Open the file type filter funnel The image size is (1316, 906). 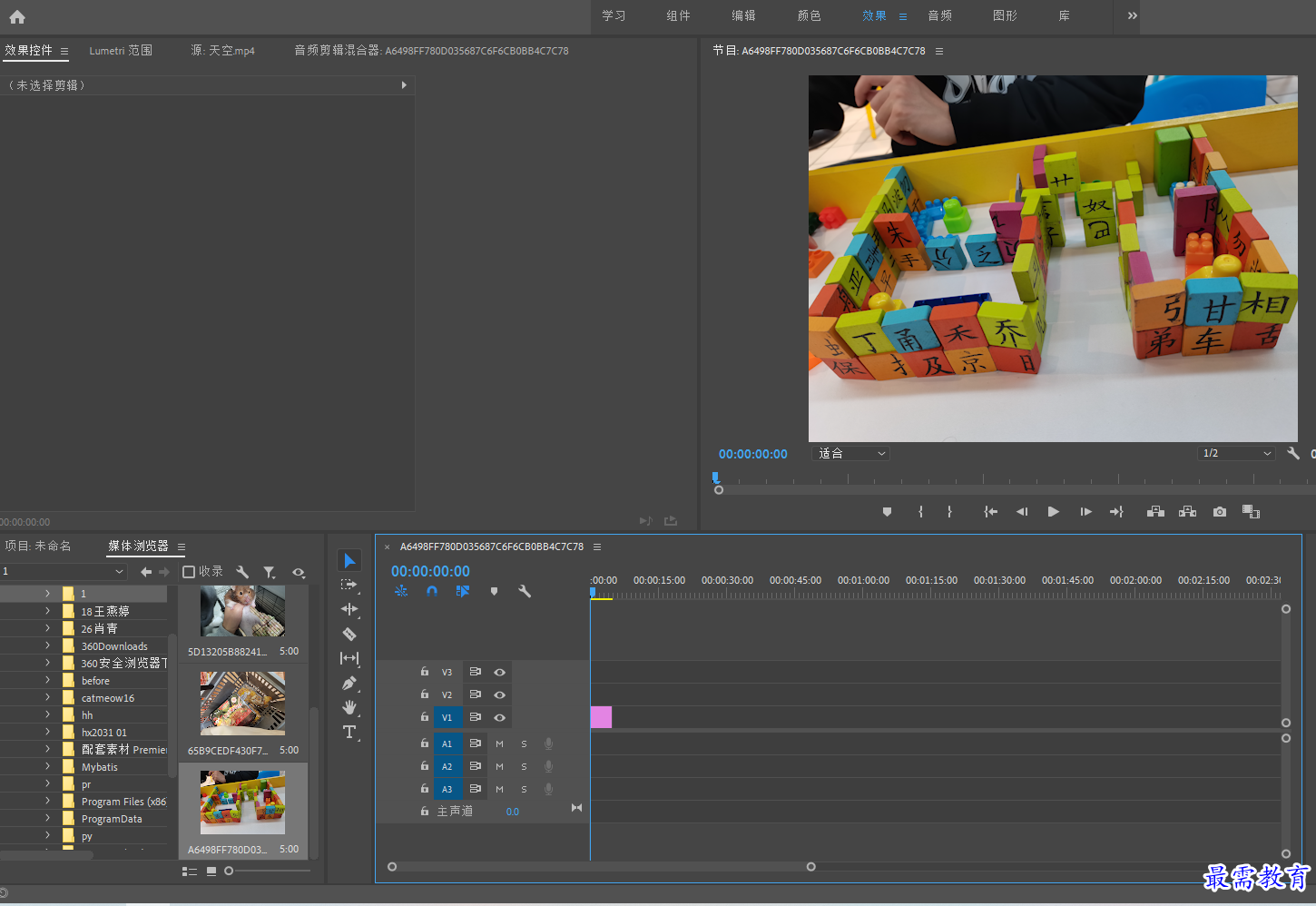[270, 572]
